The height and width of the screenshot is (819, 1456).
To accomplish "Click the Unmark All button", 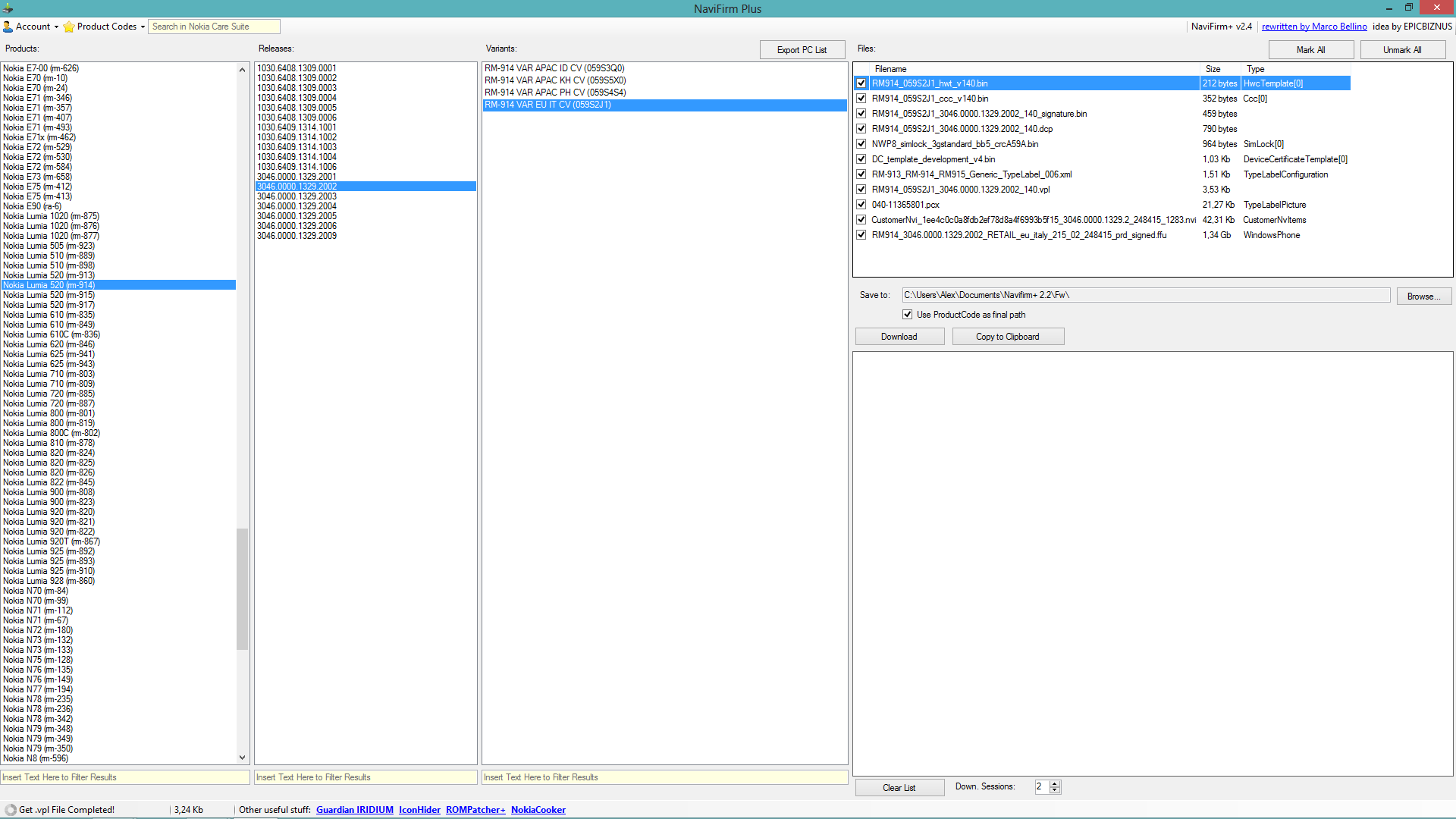I will pos(1402,50).
